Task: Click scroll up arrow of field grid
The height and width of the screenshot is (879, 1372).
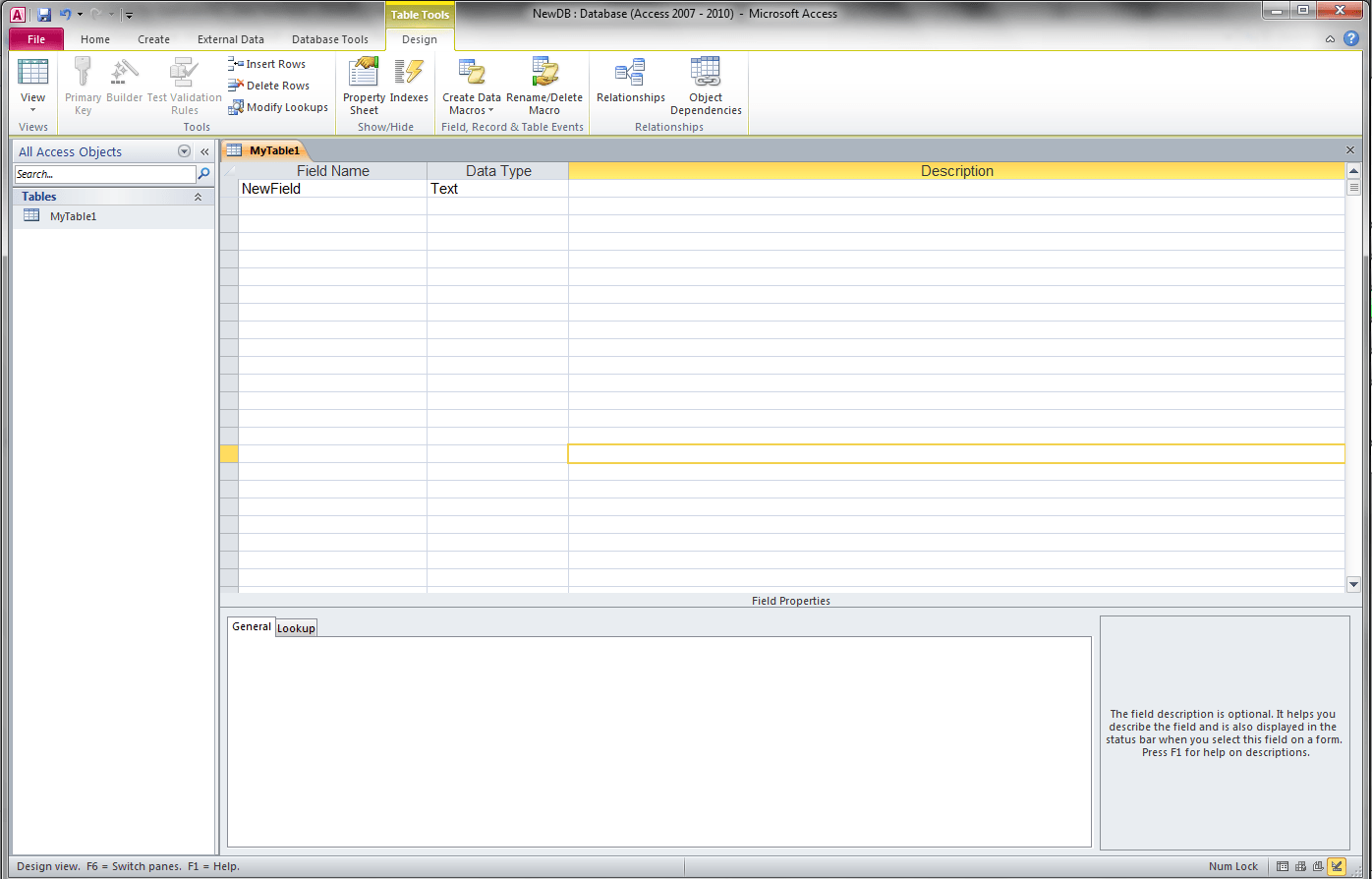Action: (x=1353, y=171)
